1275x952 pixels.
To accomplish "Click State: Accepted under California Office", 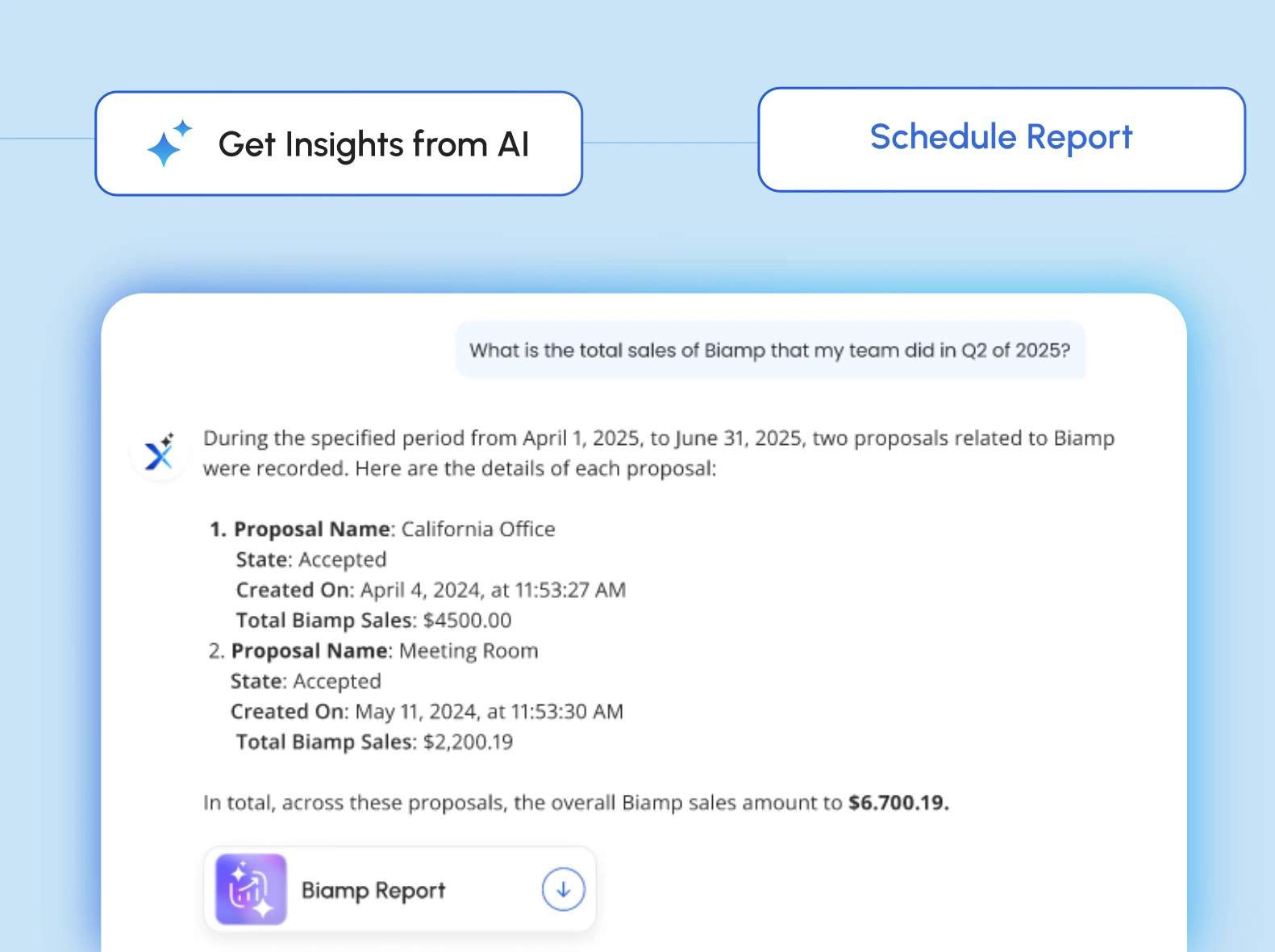I will (311, 559).
